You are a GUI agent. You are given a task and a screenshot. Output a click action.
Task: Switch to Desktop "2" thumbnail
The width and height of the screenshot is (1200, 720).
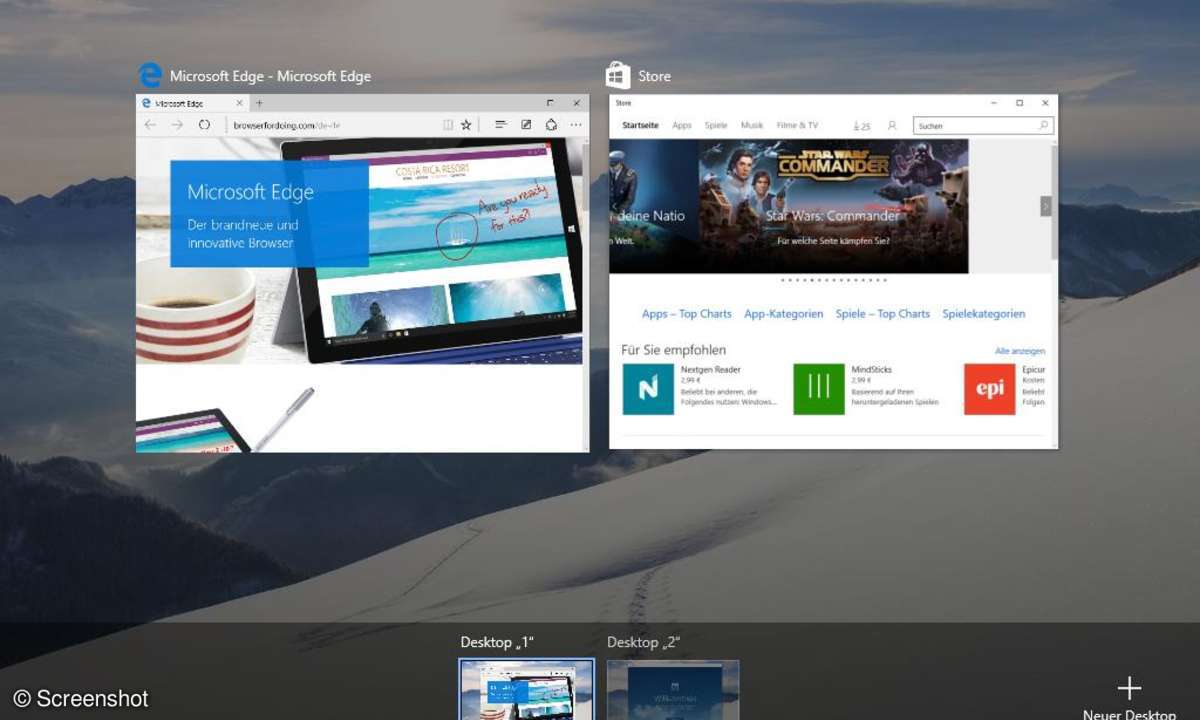pos(673,690)
